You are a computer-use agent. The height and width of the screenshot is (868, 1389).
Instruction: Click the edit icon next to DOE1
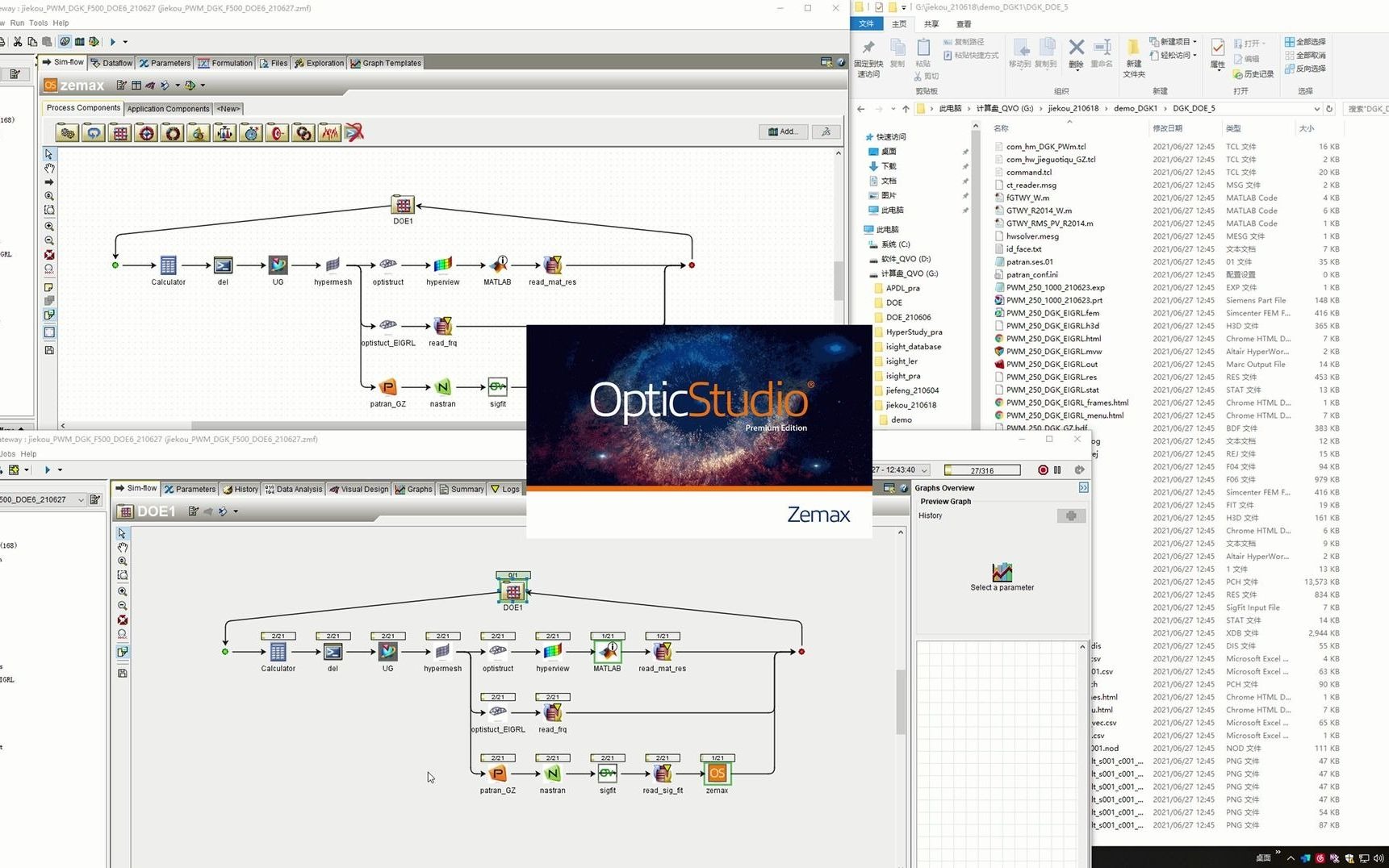[191, 511]
